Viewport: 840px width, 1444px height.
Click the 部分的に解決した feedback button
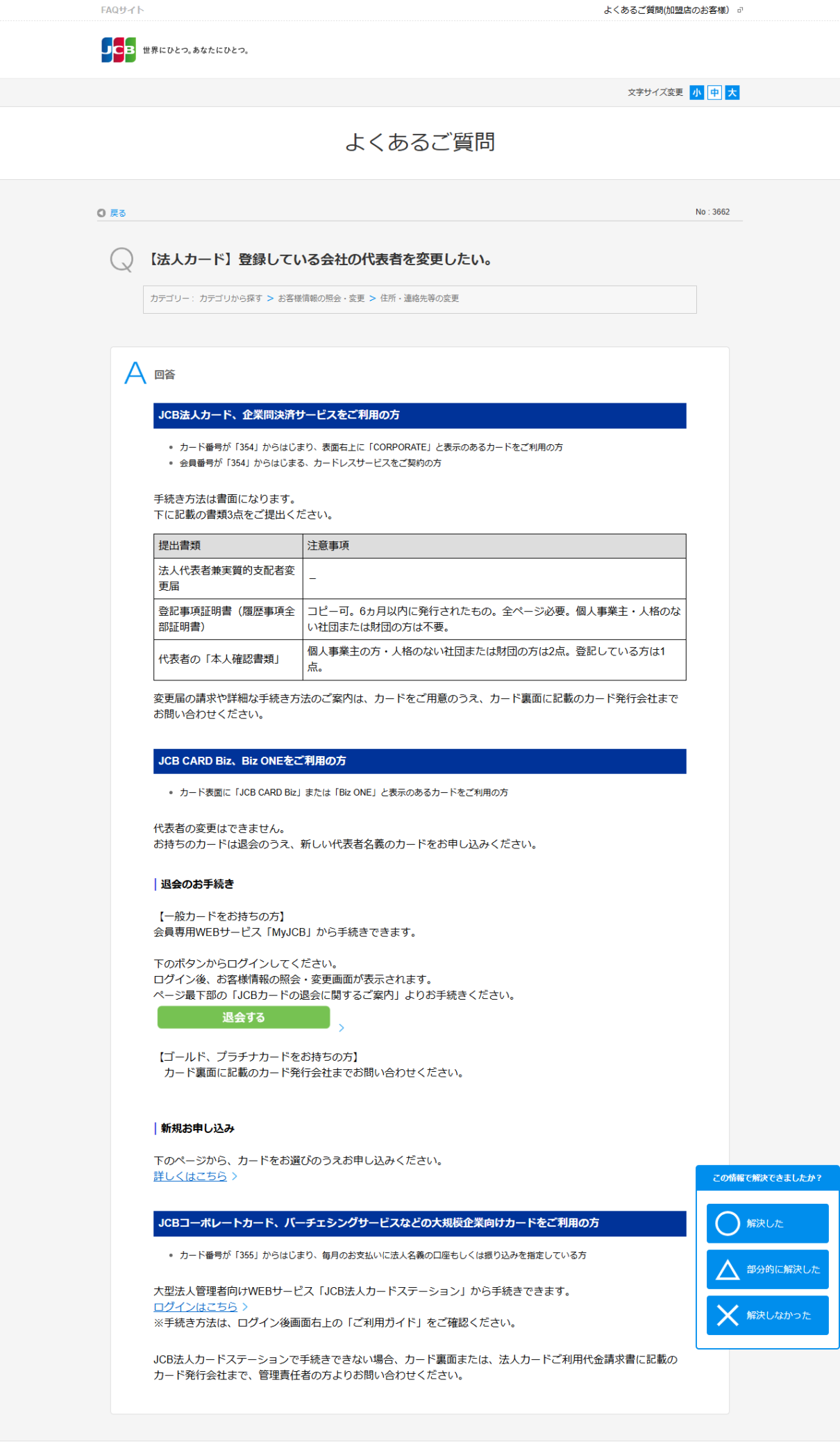pos(768,1269)
